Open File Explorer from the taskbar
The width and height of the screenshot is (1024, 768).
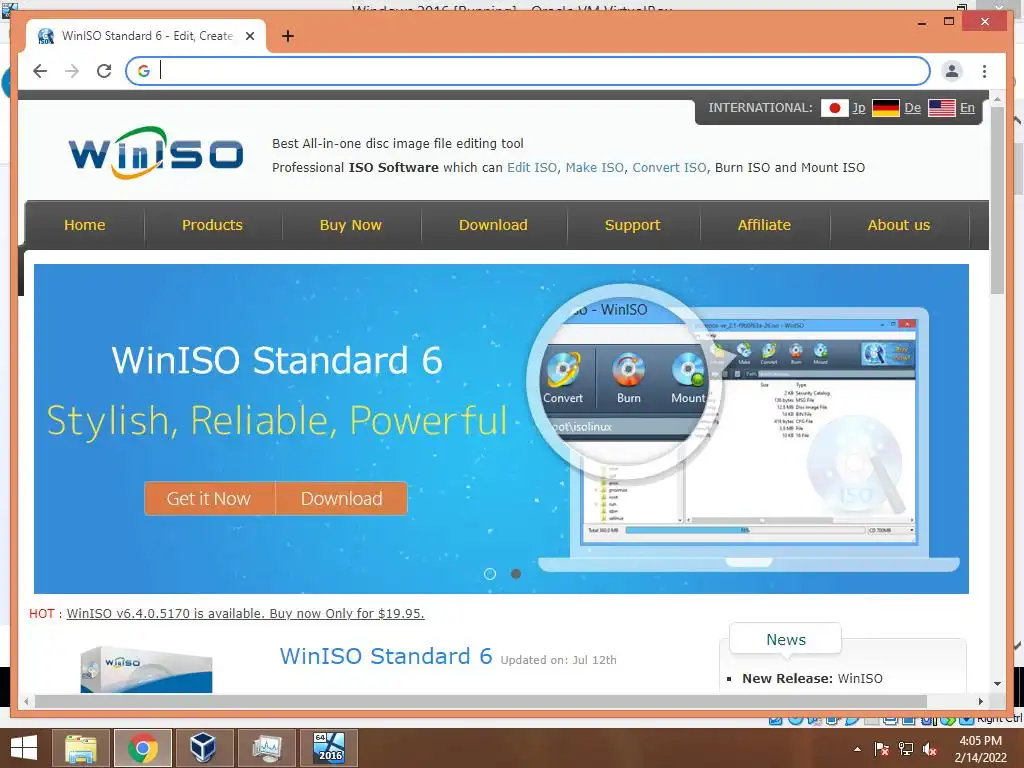coord(81,748)
